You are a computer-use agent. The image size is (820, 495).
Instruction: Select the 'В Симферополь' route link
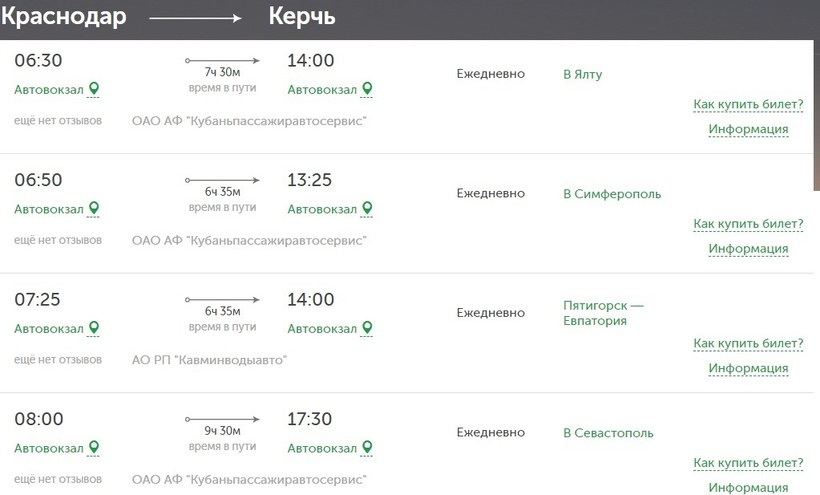coord(612,194)
